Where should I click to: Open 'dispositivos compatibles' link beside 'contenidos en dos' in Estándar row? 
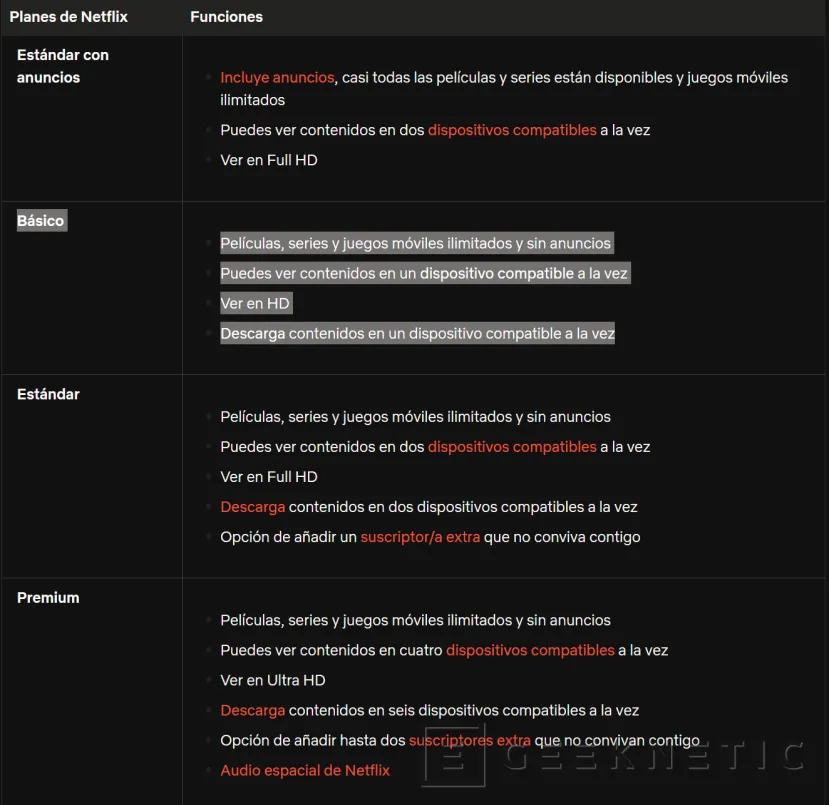pyautogui.click(x=512, y=447)
